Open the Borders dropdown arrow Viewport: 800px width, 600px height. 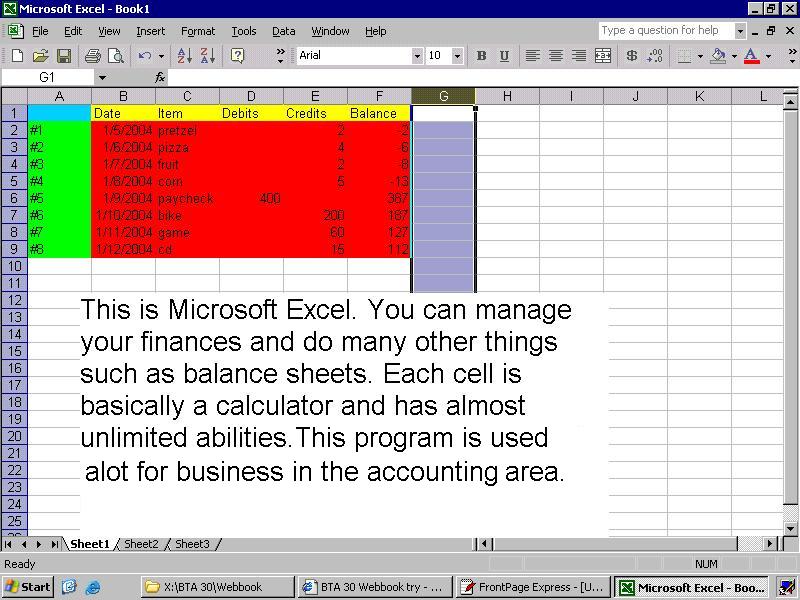(x=700, y=56)
